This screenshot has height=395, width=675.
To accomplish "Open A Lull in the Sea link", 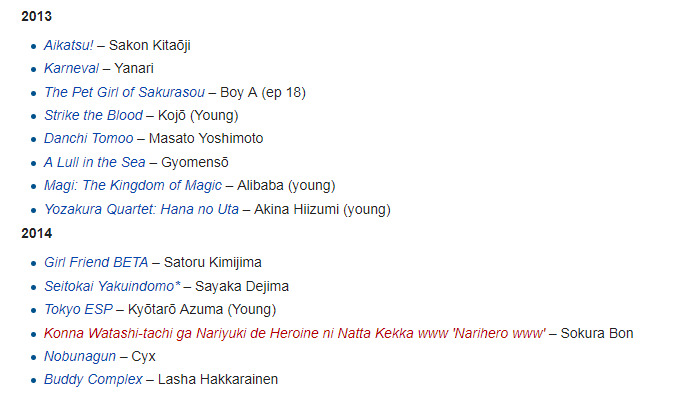I will point(95,162).
